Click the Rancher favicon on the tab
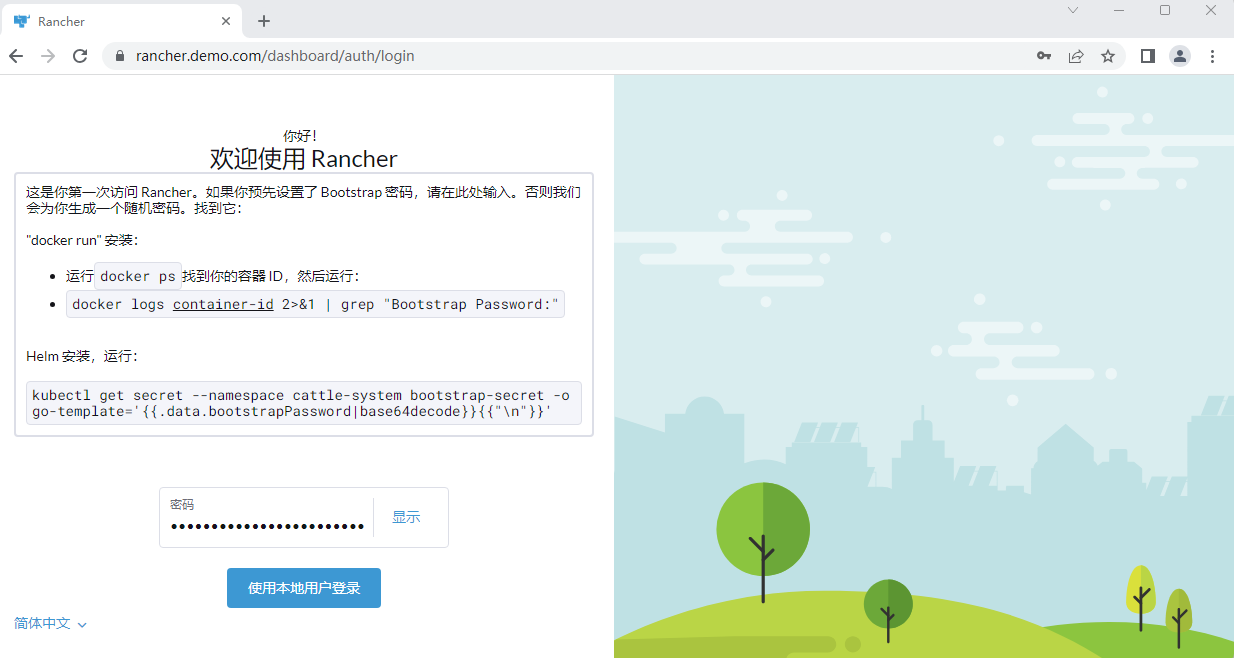The height and width of the screenshot is (658, 1234). (21, 21)
